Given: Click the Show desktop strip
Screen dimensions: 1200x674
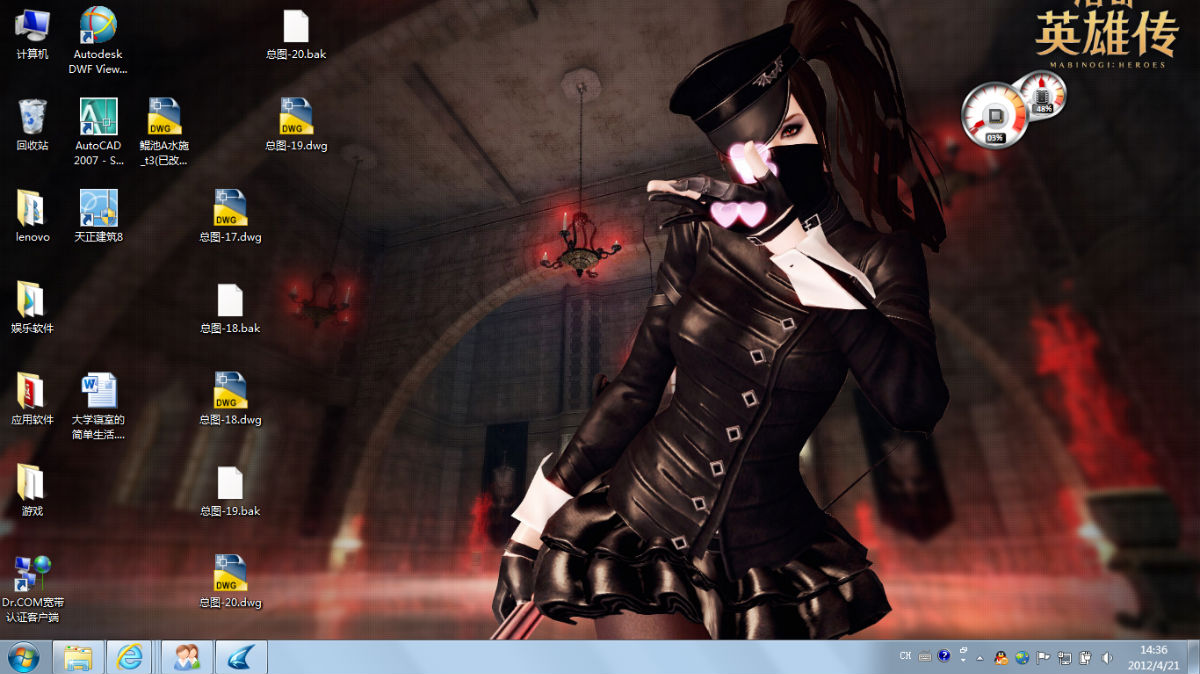Looking at the screenshot, I should pos(1193,657).
